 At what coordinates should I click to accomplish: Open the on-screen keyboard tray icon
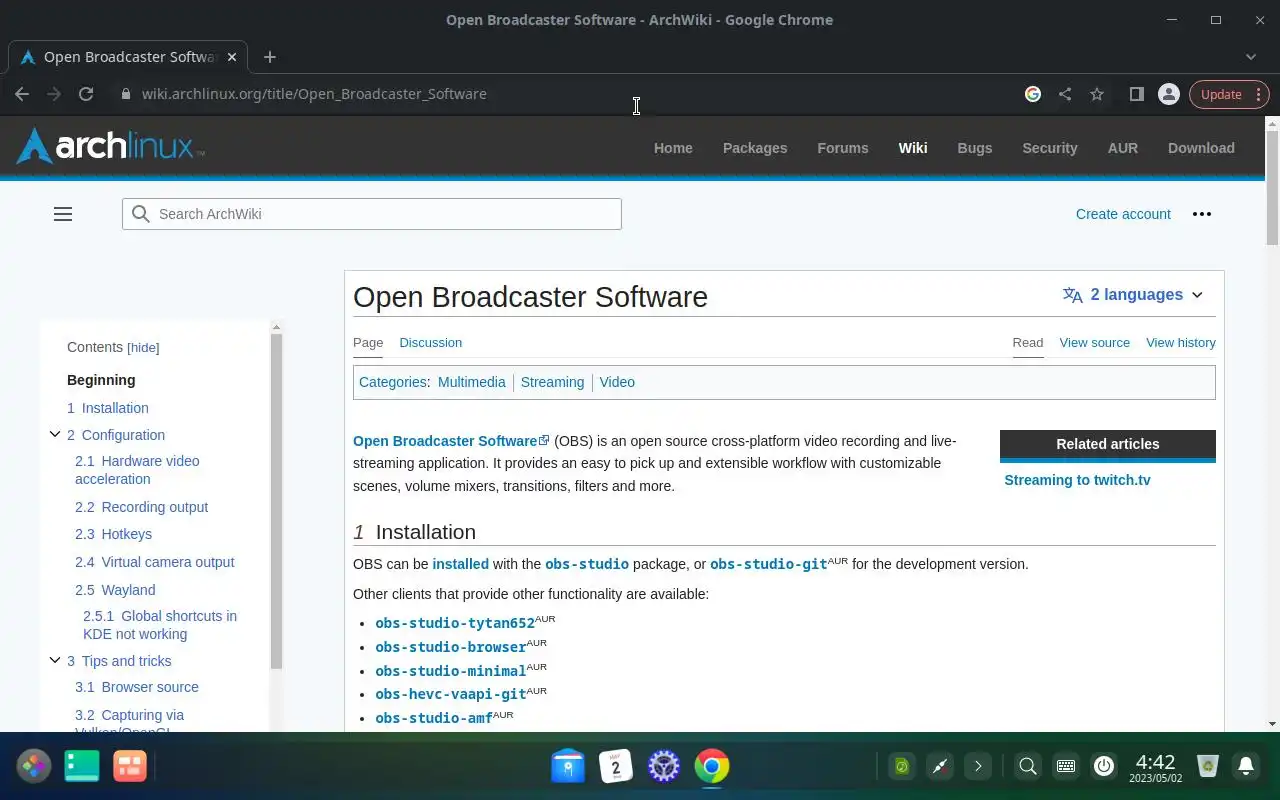[1066, 766]
